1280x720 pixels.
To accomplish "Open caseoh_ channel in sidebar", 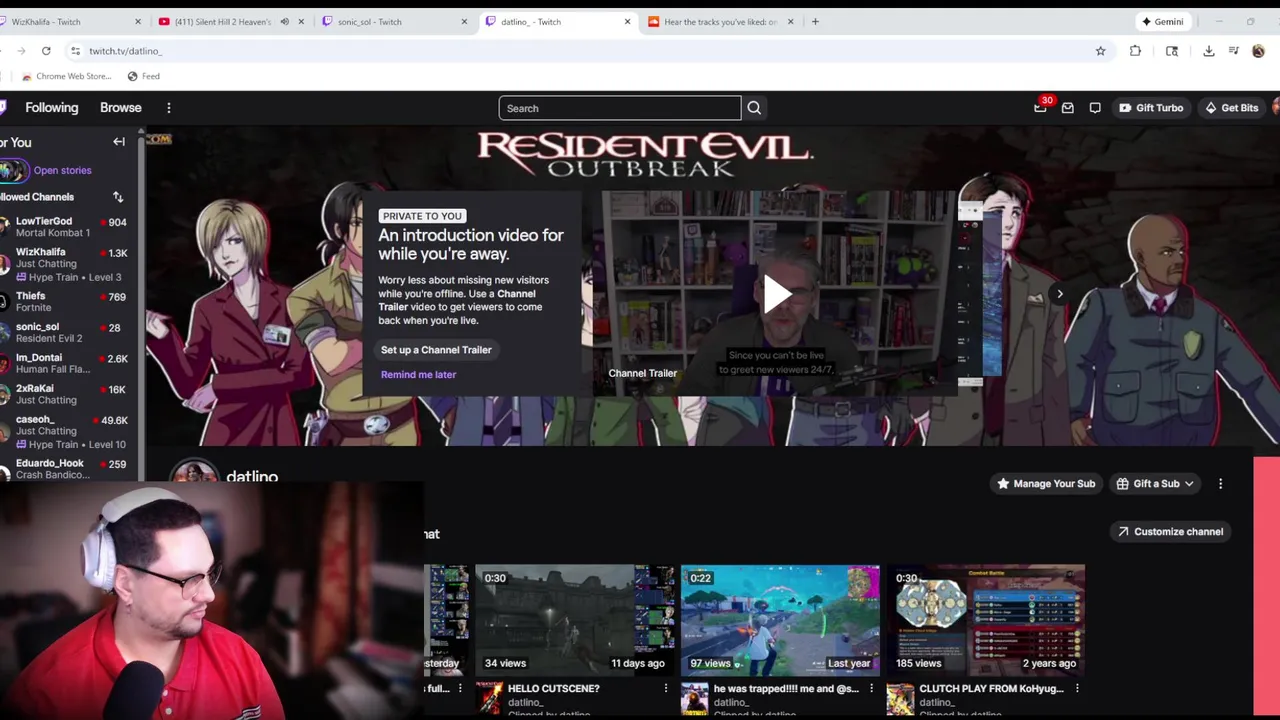I will pyautogui.click(x=64, y=432).
